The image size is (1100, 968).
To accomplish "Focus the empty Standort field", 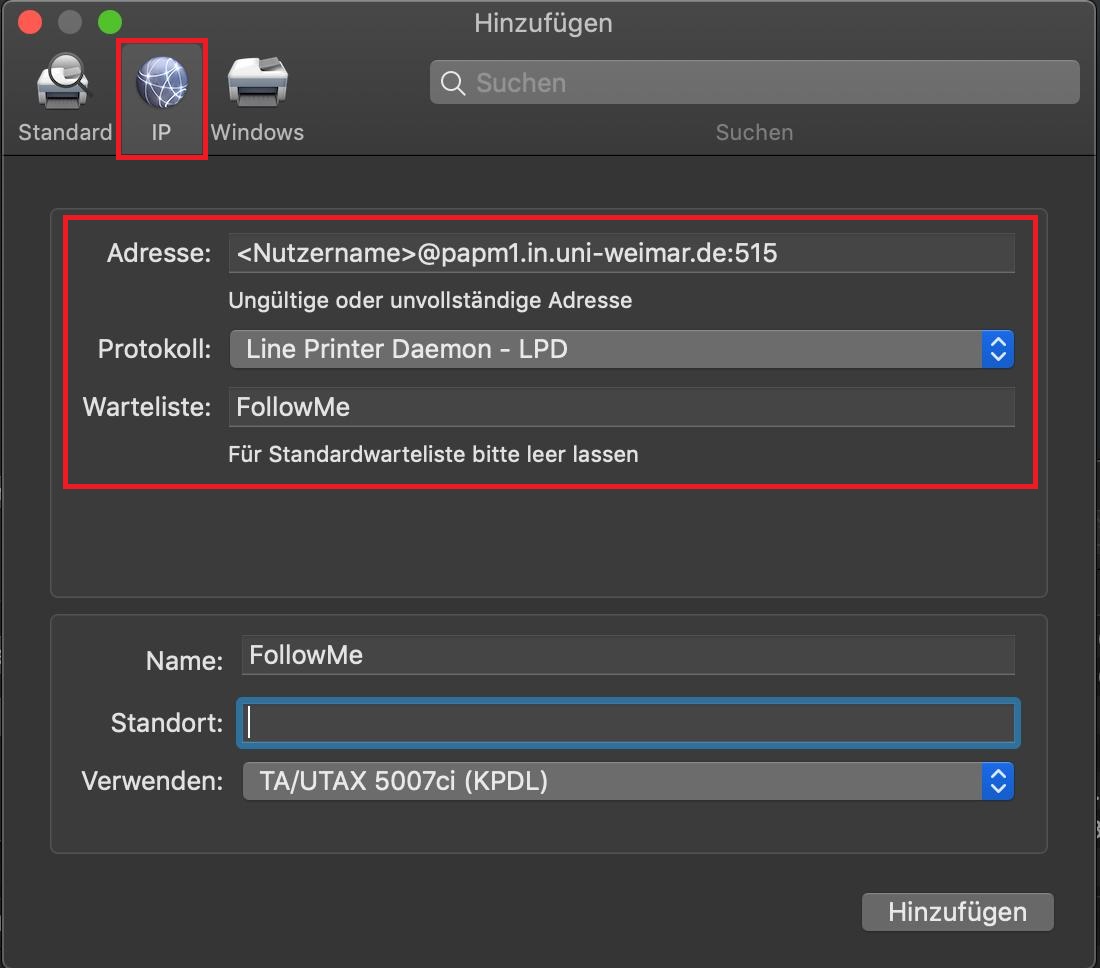I will [x=627, y=723].
